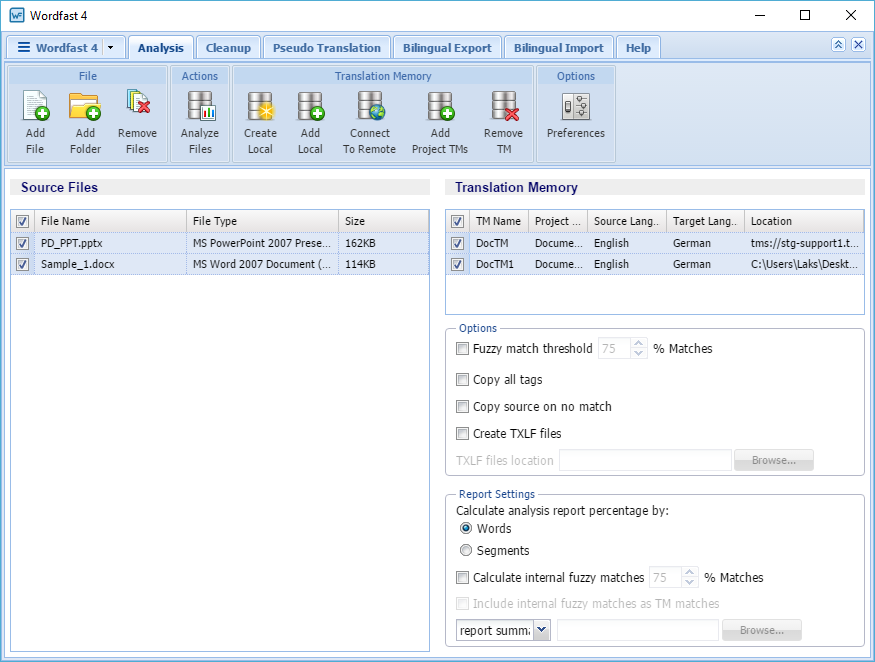The width and height of the screenshot is (875, 662).
Task: Click Add Local TM icon
Action: 310,106
